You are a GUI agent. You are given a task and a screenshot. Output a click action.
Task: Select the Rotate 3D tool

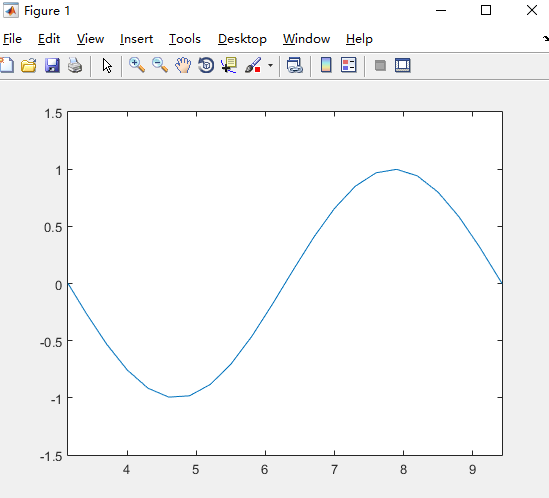206,65
